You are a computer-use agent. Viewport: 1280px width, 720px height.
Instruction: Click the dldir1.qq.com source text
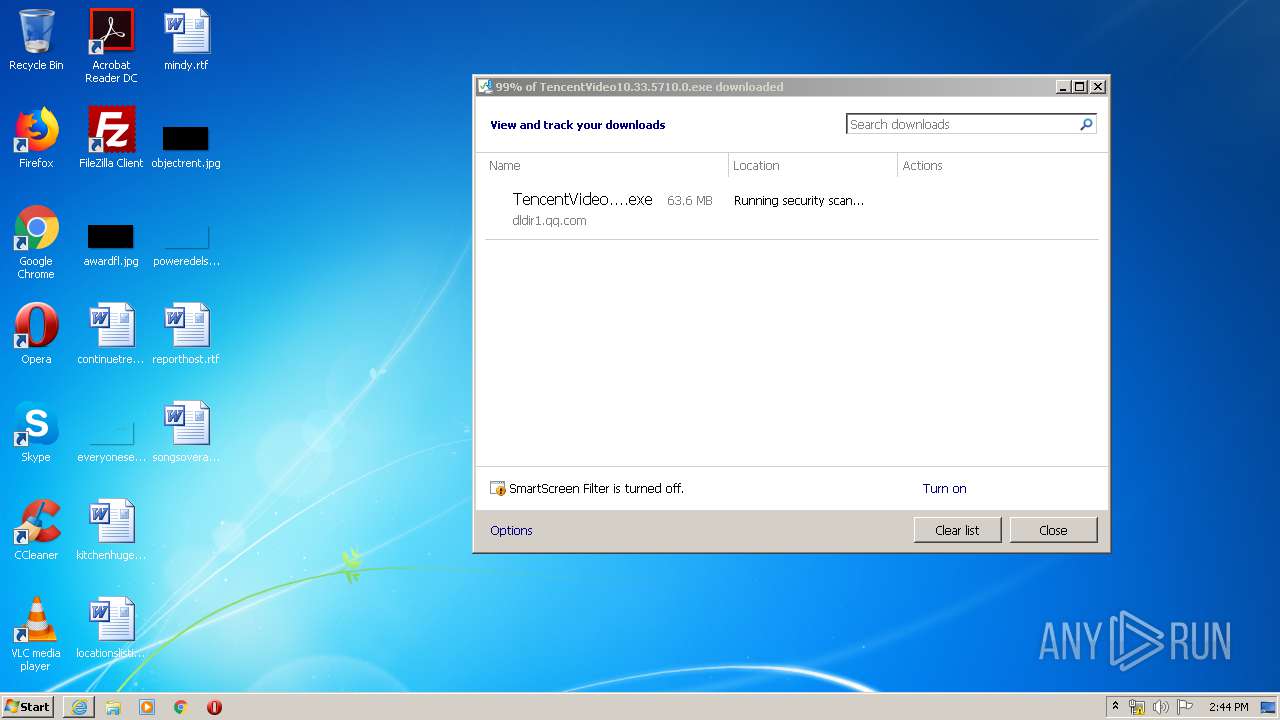point(549,221)
